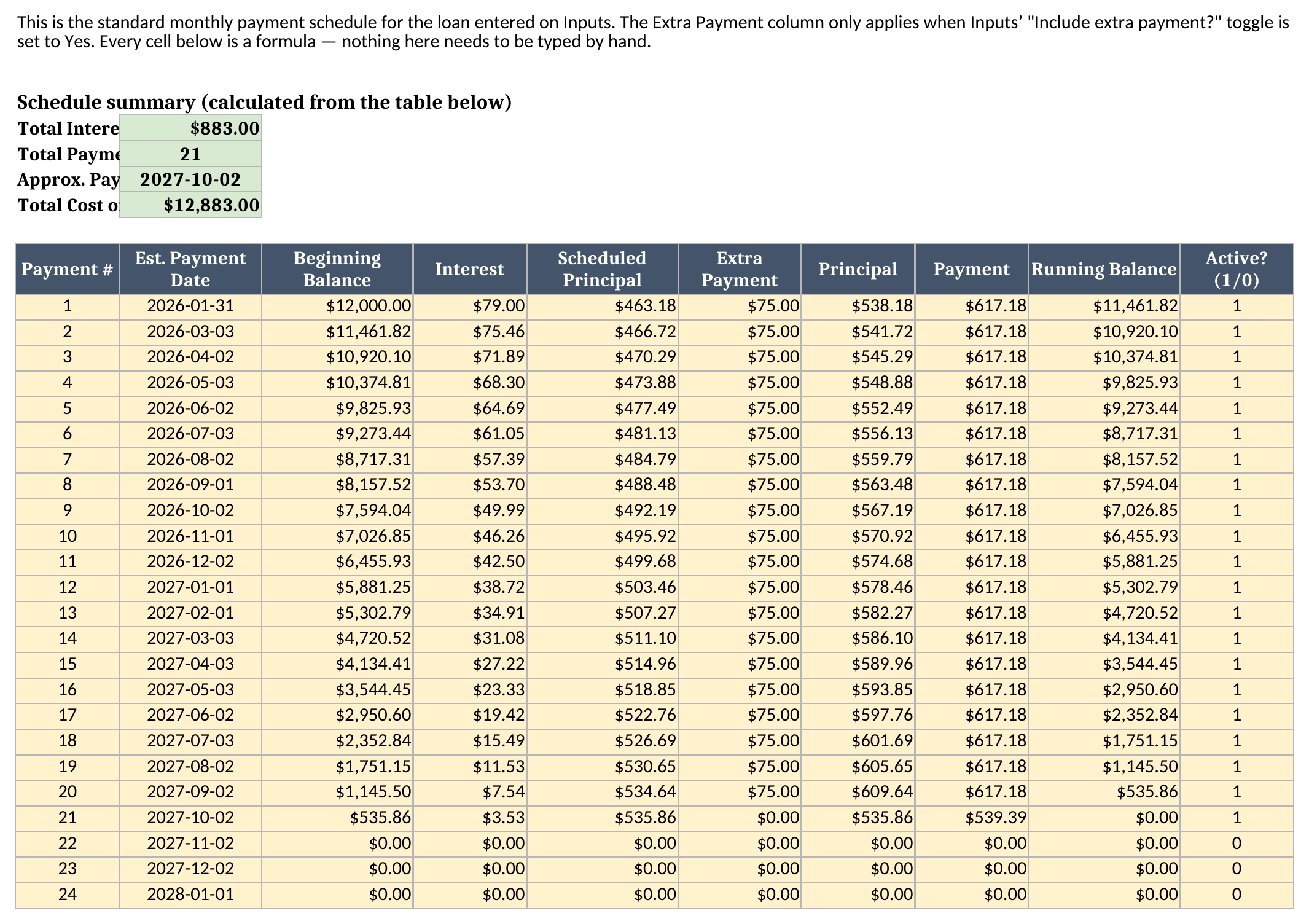The image size is (1309, 924).
Task: Select the Schedule summary heading
Action: [x=264, y=103]
